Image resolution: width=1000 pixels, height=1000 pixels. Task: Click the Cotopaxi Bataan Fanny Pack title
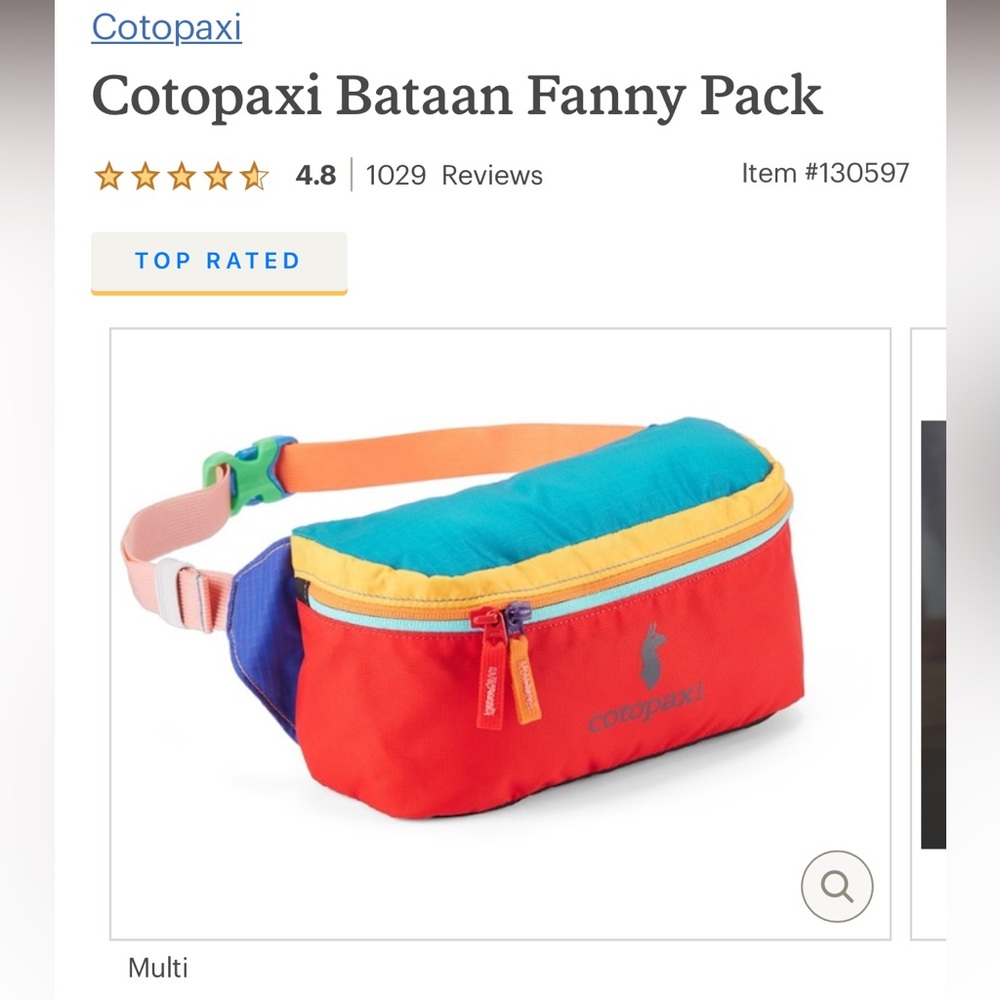pyautogui.click(x=458, y=95)
